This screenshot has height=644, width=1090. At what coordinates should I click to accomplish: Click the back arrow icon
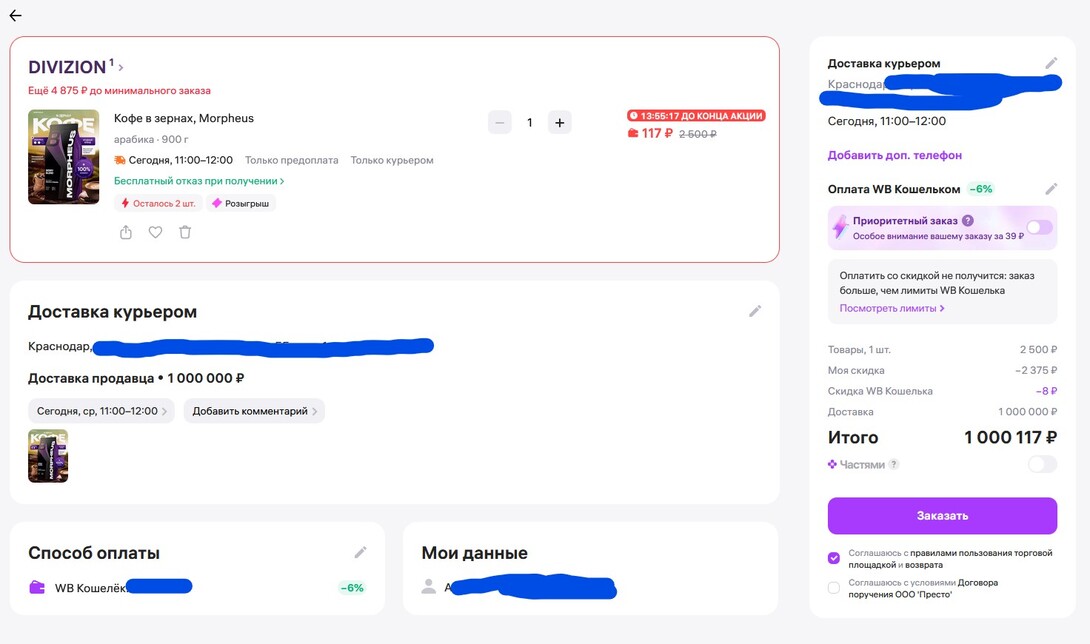pyautogui.click(x=15, y=16)
